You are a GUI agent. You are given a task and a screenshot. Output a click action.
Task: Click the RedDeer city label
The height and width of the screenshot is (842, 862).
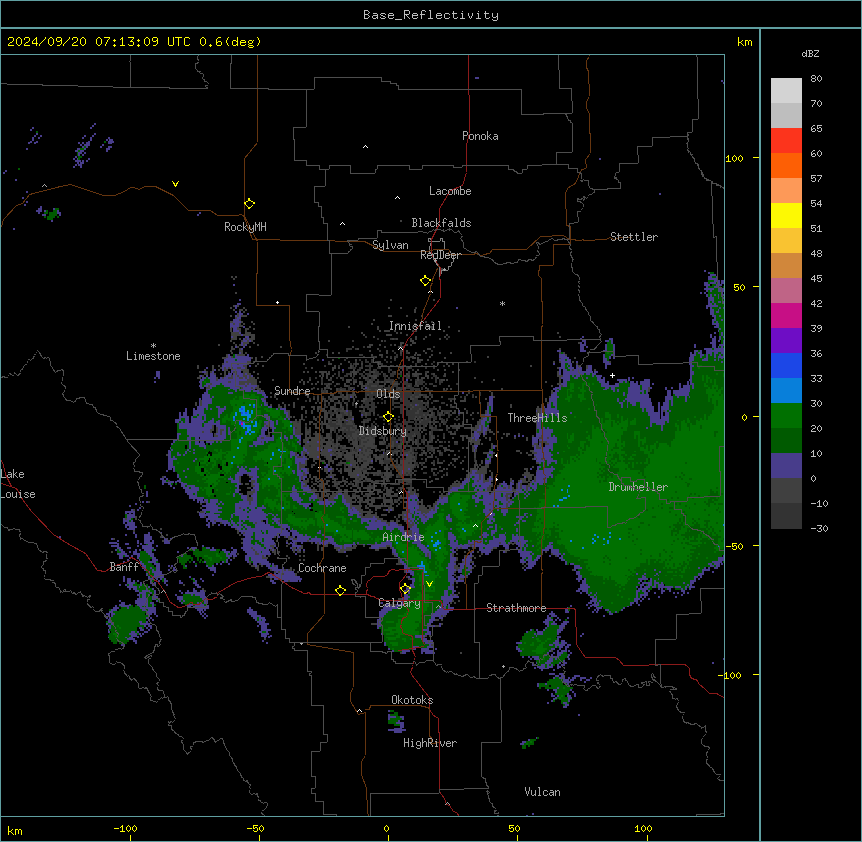pyautogui.click(x=440, y=255)
